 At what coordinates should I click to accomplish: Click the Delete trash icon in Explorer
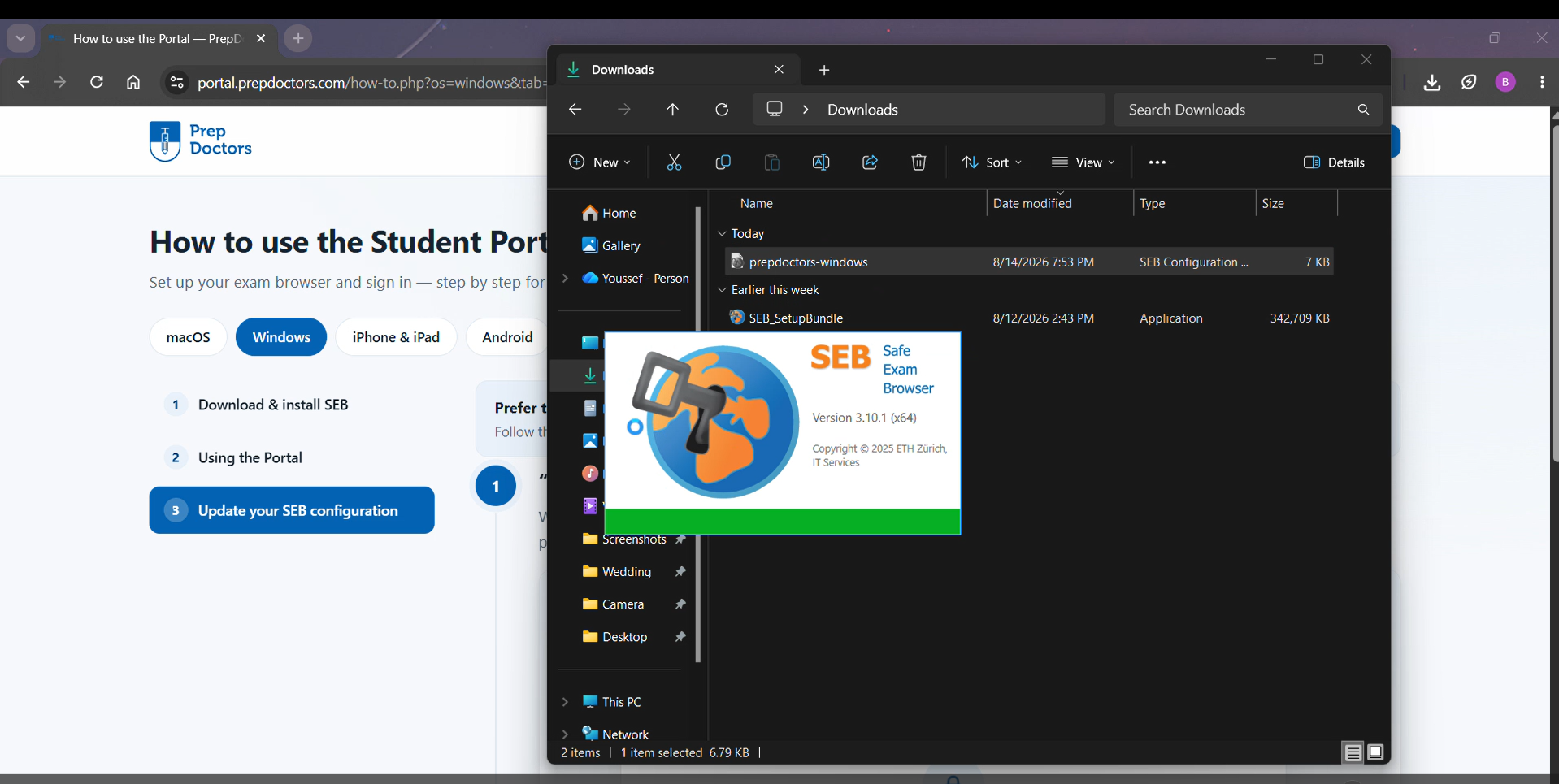[x=918, y=162]
